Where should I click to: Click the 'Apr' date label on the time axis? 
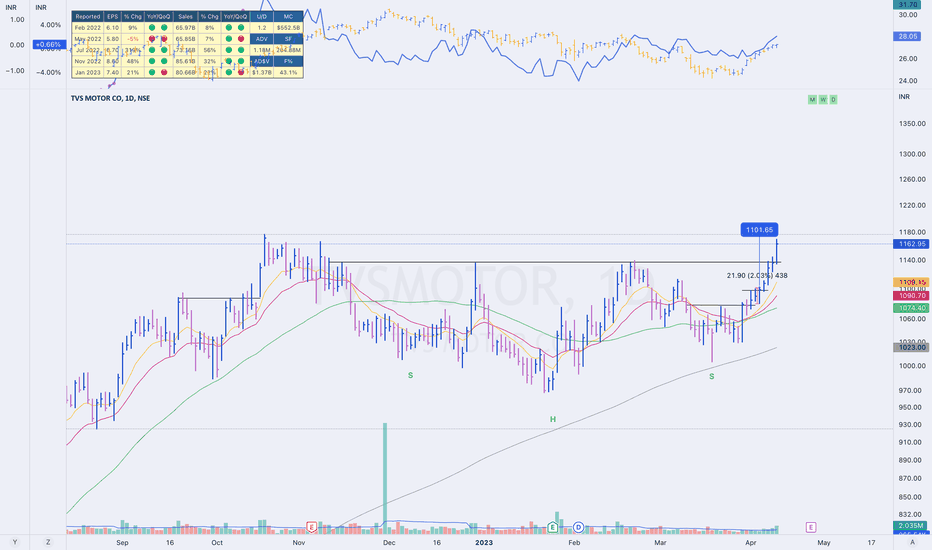pyautogui.click(x=751, y=542)
